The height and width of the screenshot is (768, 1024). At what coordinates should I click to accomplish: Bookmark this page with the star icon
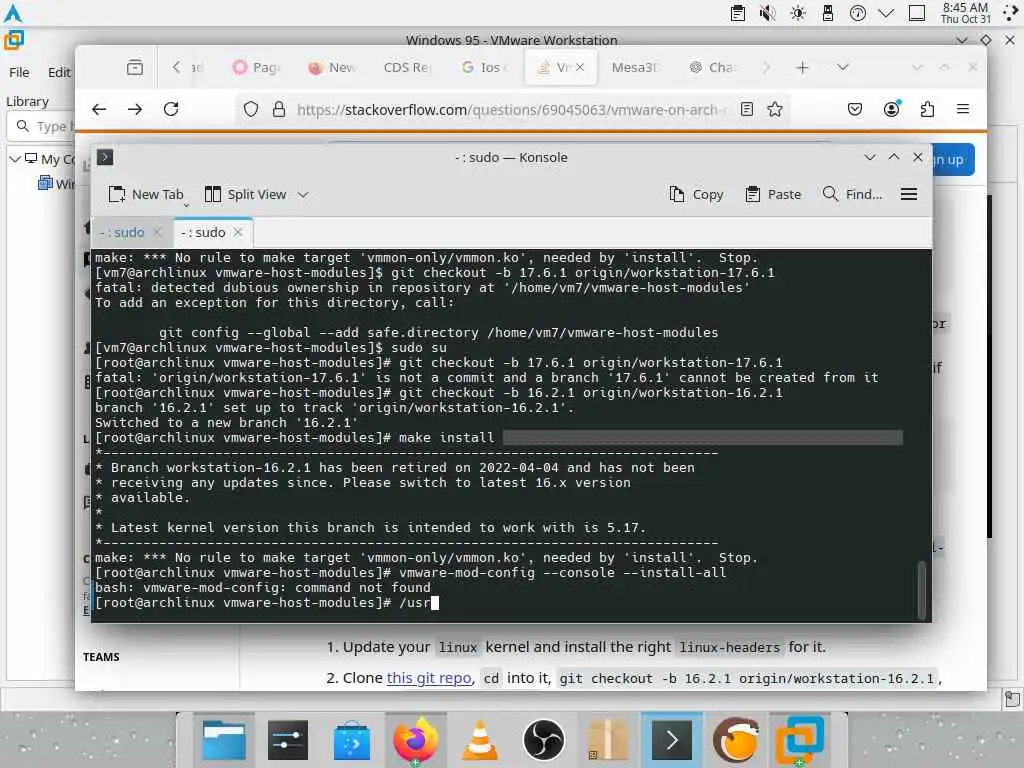click(x=775, y=109)
